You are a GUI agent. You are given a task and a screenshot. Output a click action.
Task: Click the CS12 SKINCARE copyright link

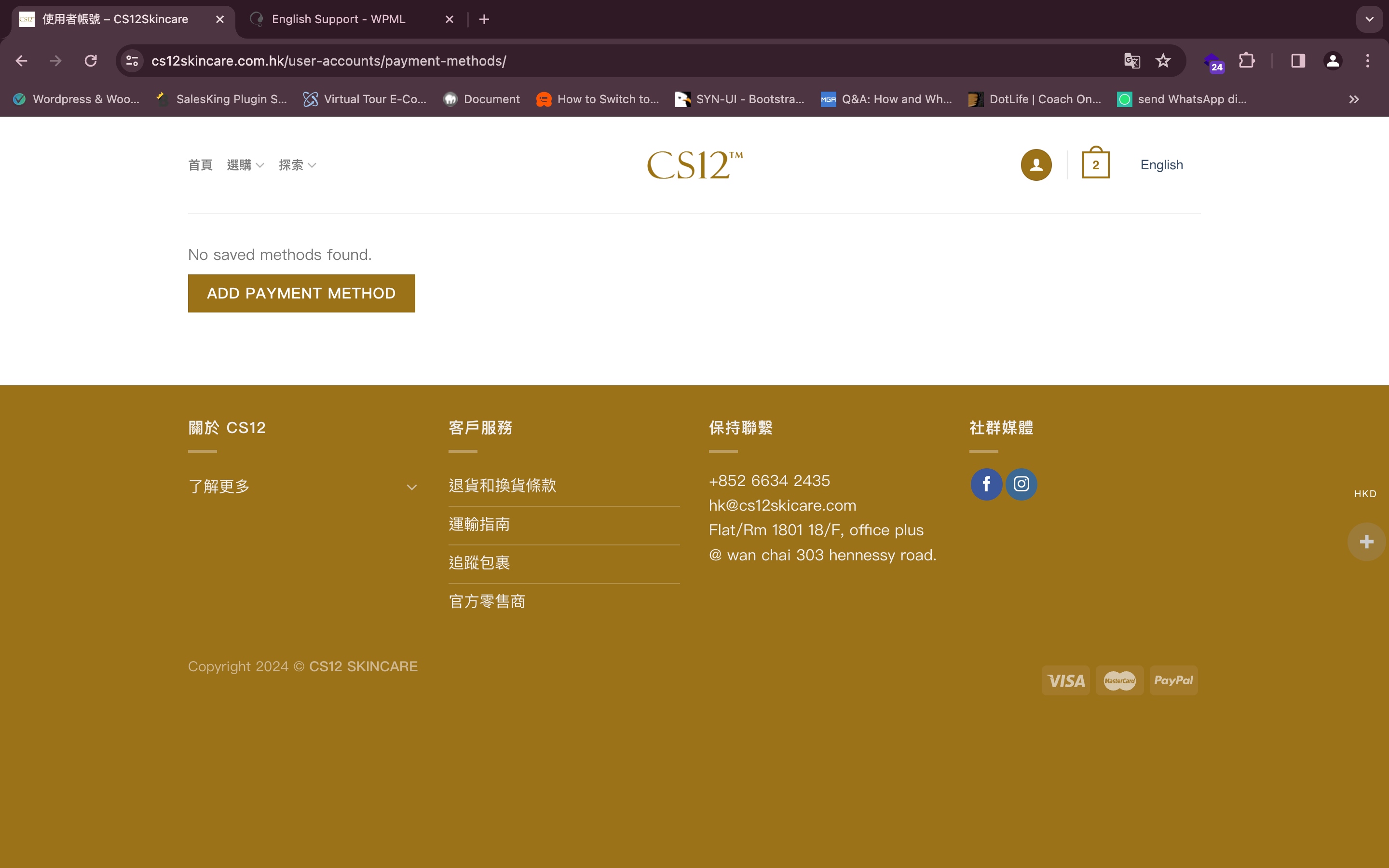click(x=363, y=666)
